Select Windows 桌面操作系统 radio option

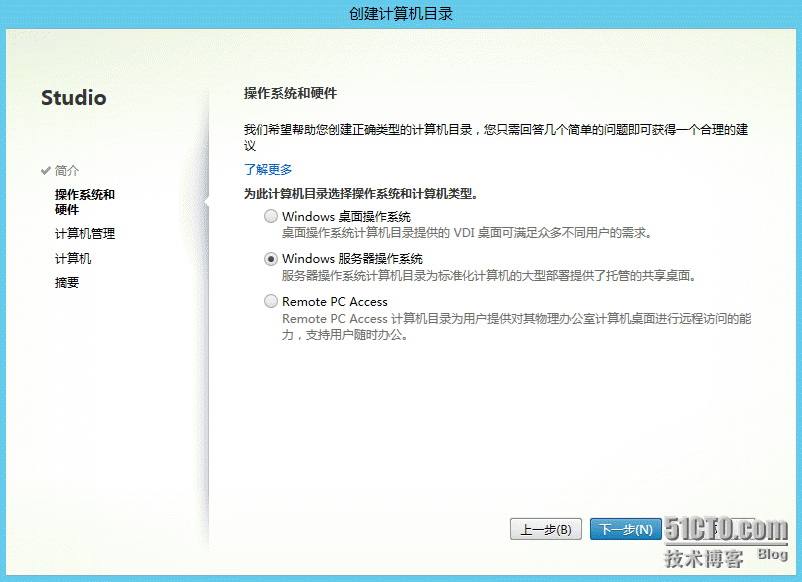pos(271,216)
